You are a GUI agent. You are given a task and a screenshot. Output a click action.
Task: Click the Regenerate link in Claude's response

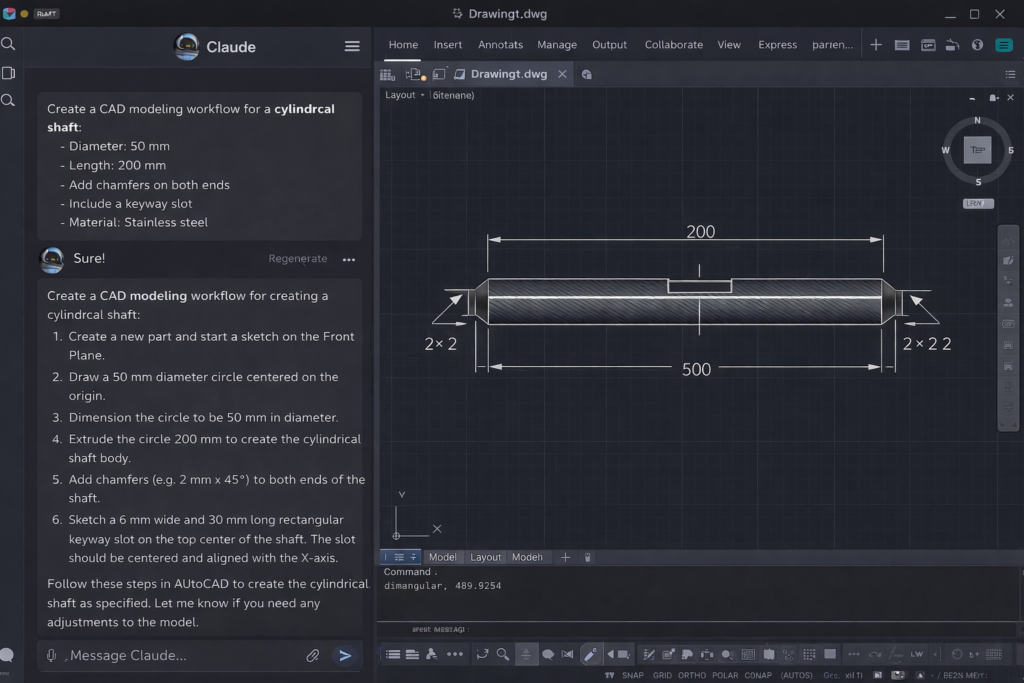(x=297, y=258)
